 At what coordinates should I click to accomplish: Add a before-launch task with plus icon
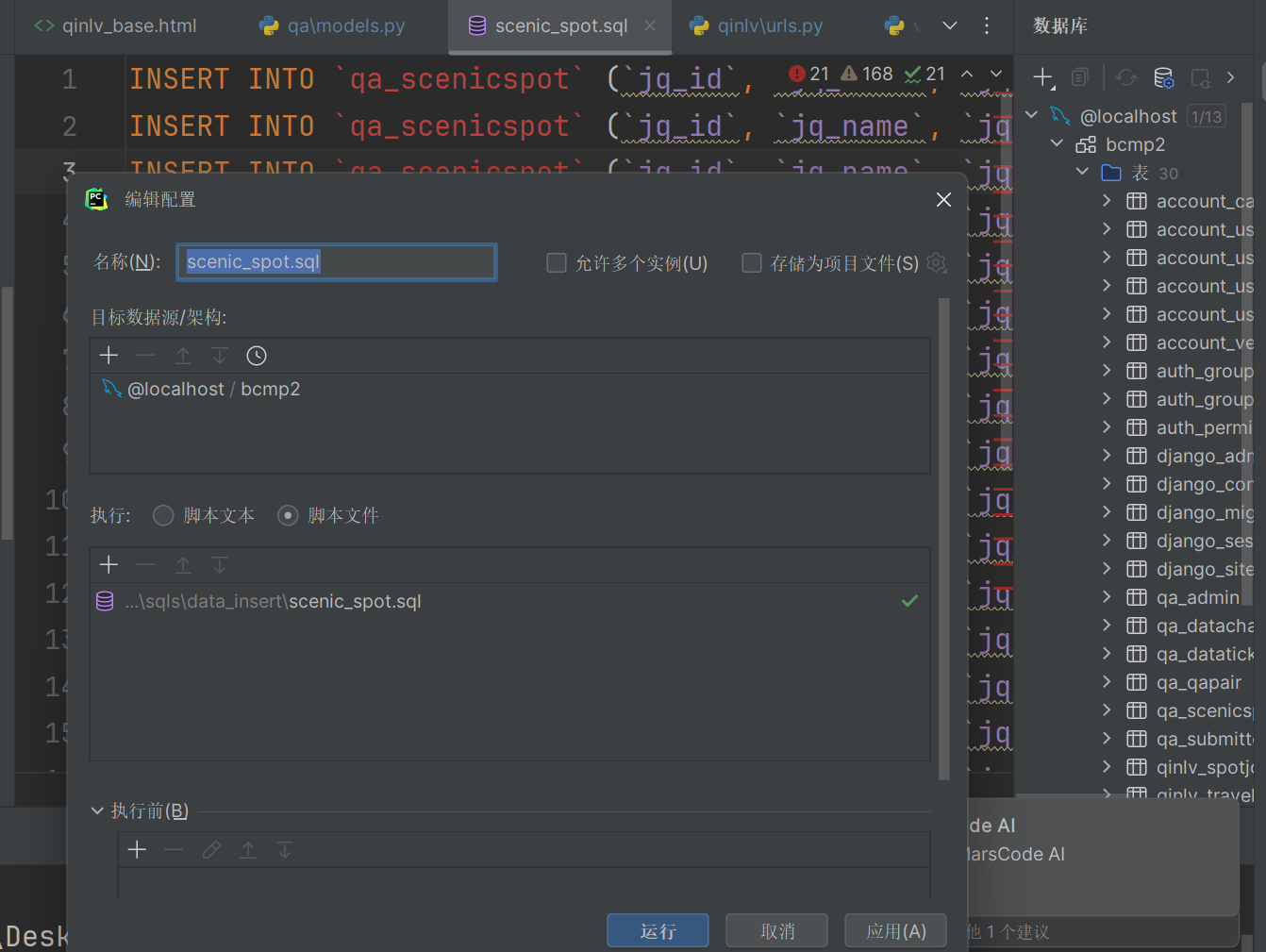coord(138,850)
